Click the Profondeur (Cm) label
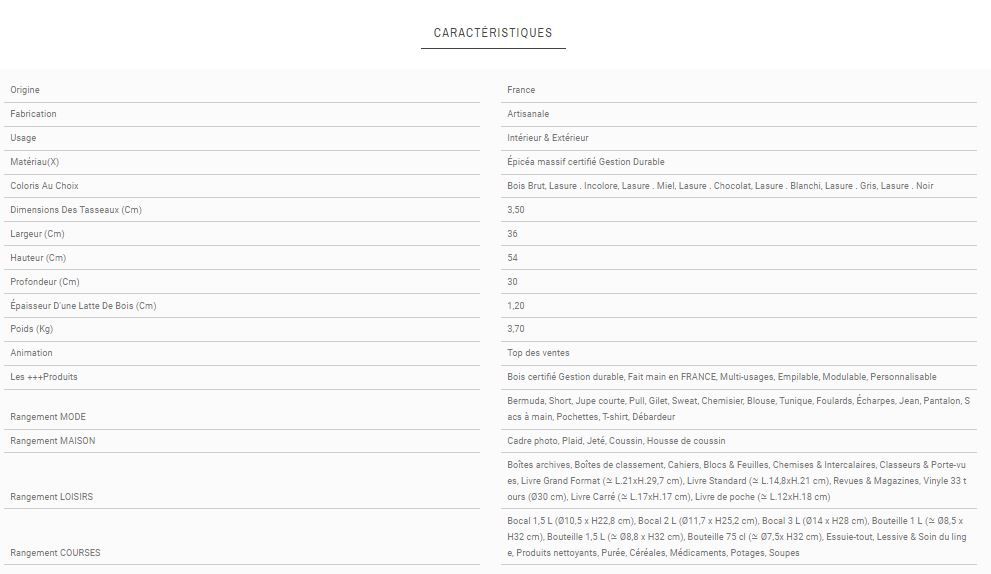The width and height of the screenshot is (991, 574). (44, 282)
